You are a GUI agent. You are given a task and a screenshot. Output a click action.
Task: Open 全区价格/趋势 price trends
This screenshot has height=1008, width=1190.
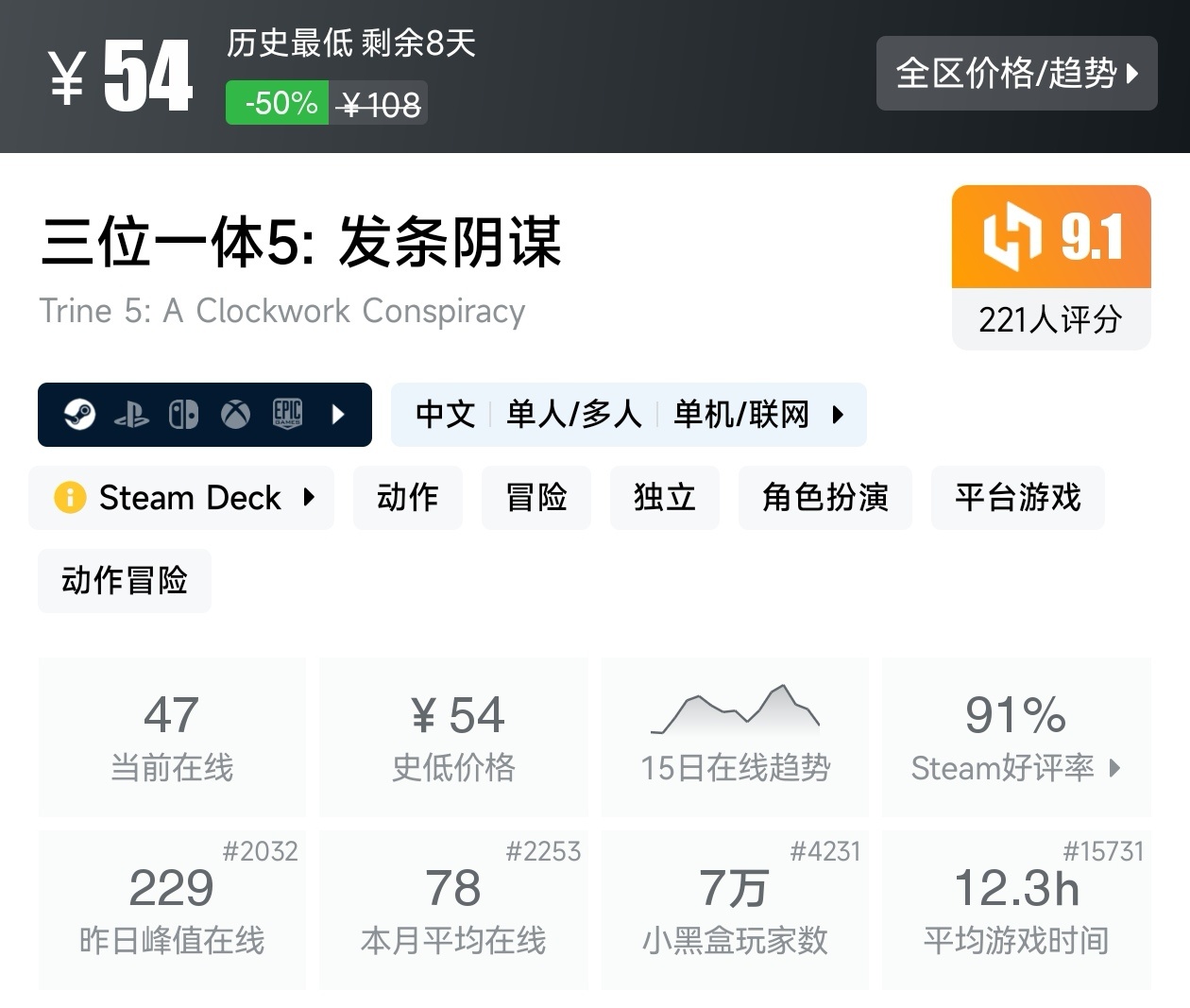(1016, 73)
